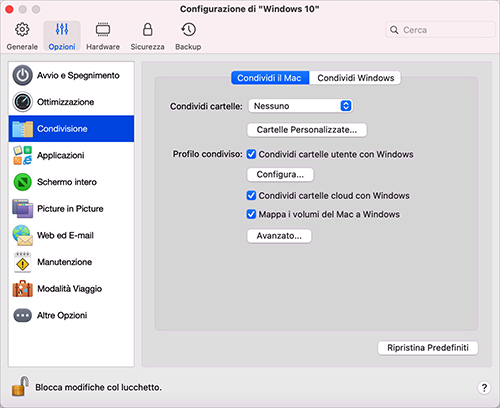500x408 pixels.
Task: Click the Configura... button
Action: (280, 175)
